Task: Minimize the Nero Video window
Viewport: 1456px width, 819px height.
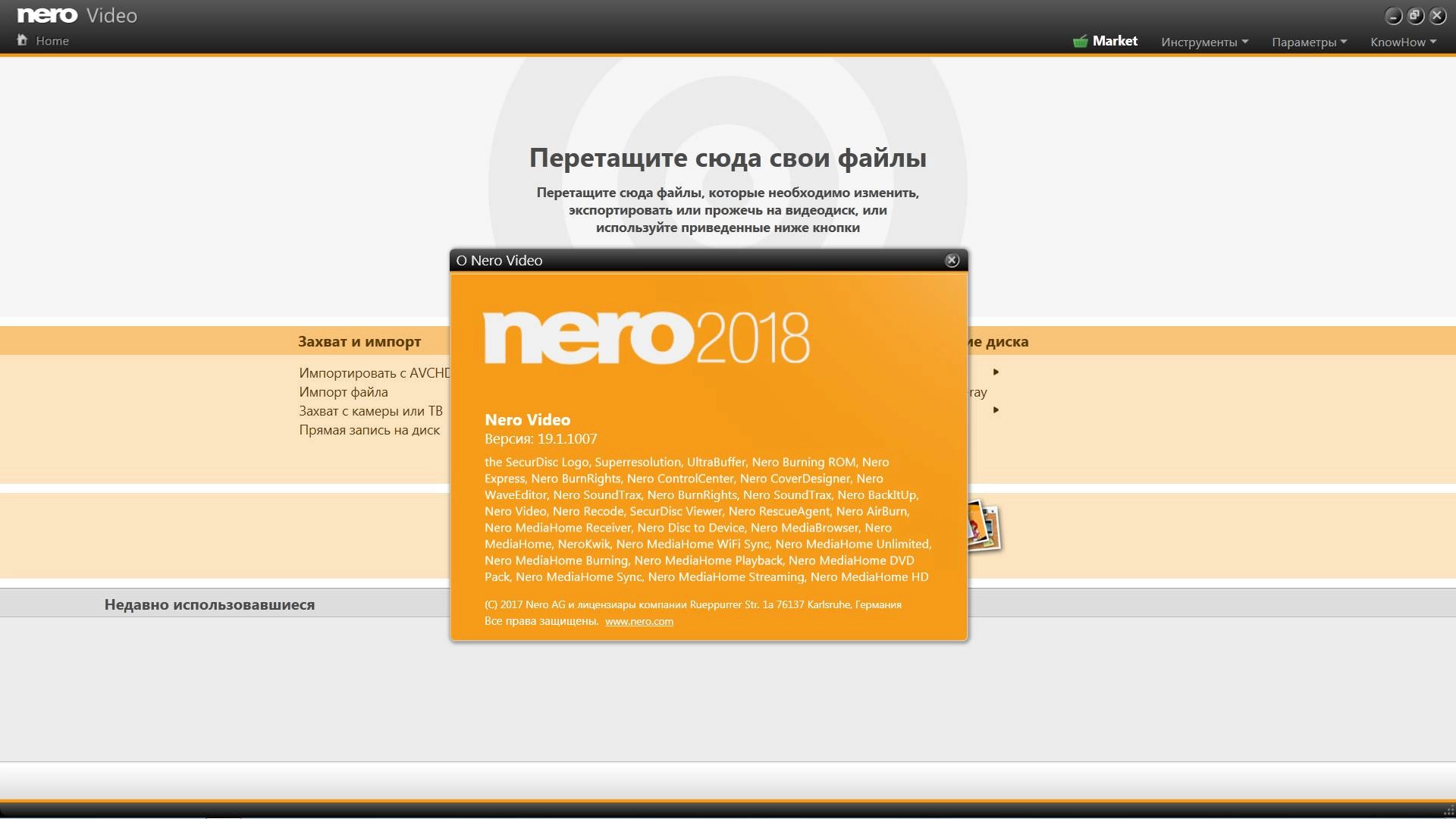Action: pyautogui.click(x=1393, y=16)
